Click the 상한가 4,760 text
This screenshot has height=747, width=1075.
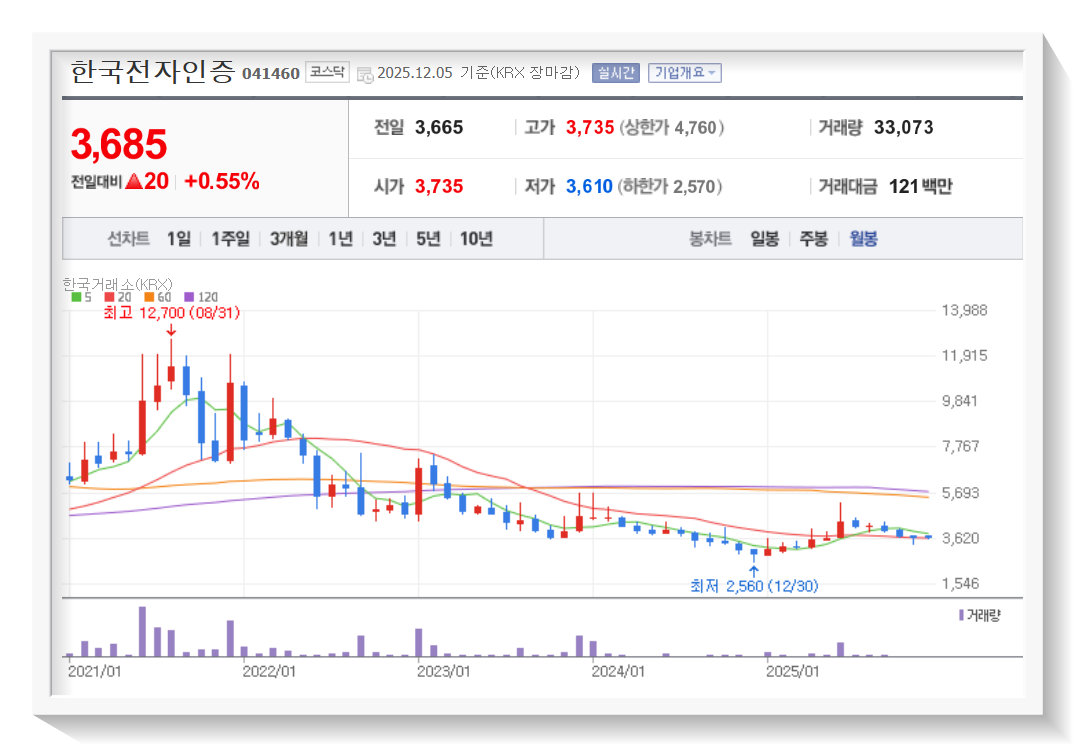click(x=672, y=127)
